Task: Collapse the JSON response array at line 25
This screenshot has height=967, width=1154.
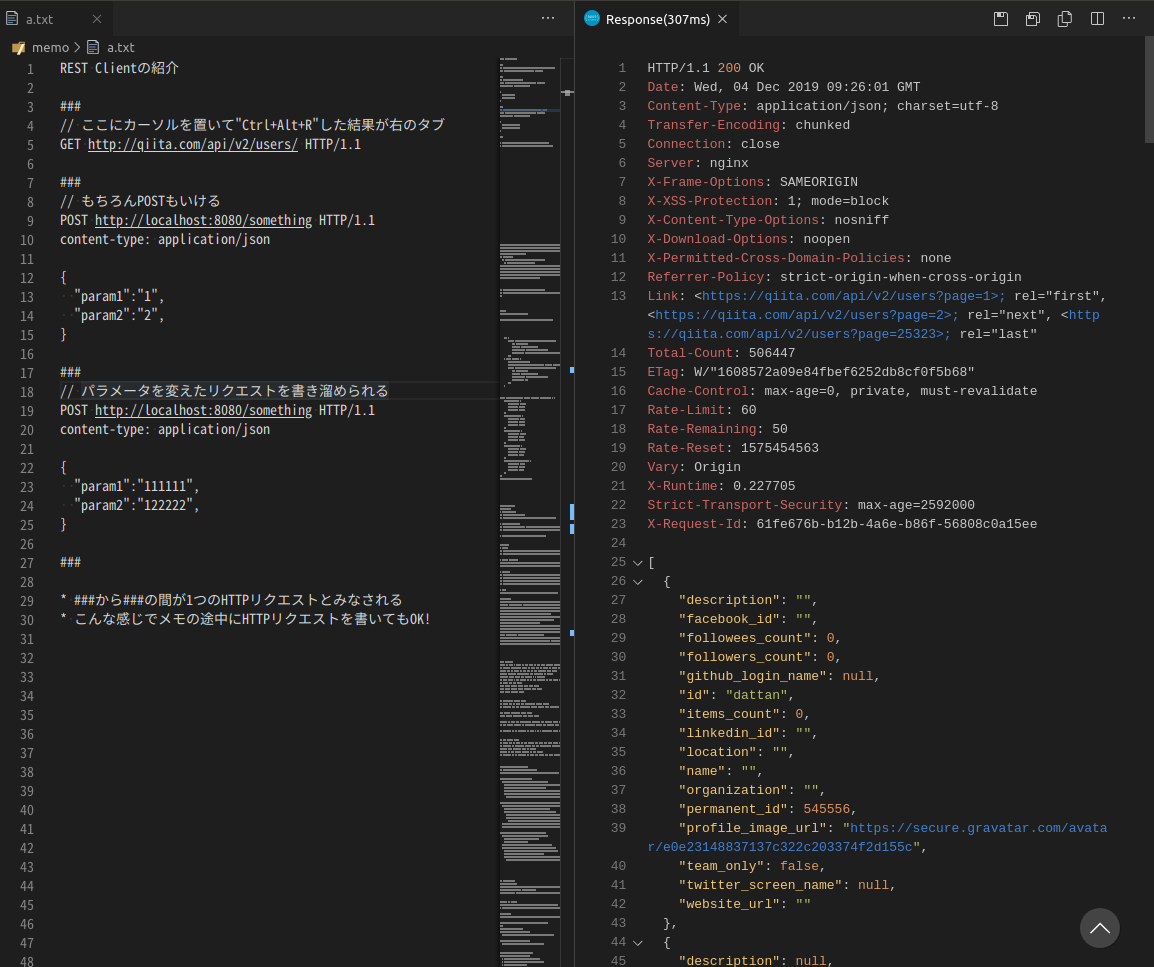Action: click(x=637, y=562)
